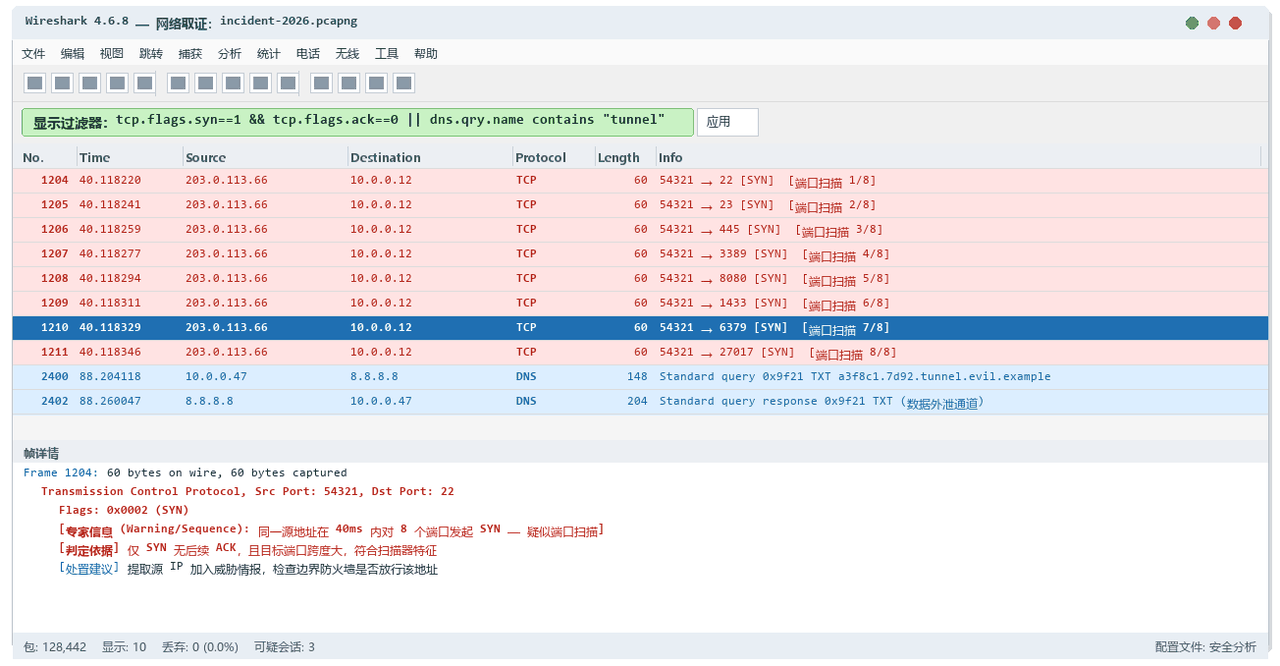Image resolution: width=1280 pixels, height=666 pixels.
Task: Open the 电话 menu
Action: [x=308, y=54]
